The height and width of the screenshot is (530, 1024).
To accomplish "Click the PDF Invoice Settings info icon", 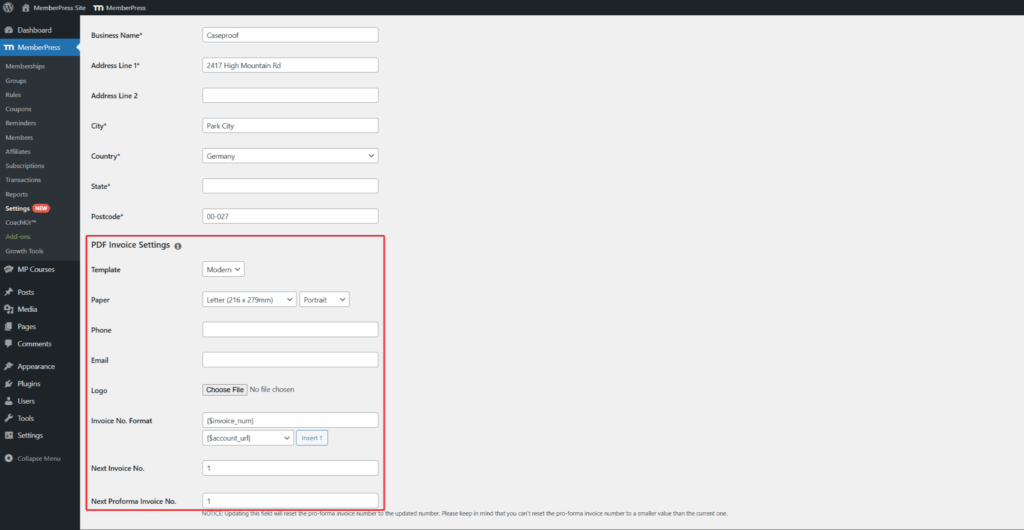I will pos(178,246).
